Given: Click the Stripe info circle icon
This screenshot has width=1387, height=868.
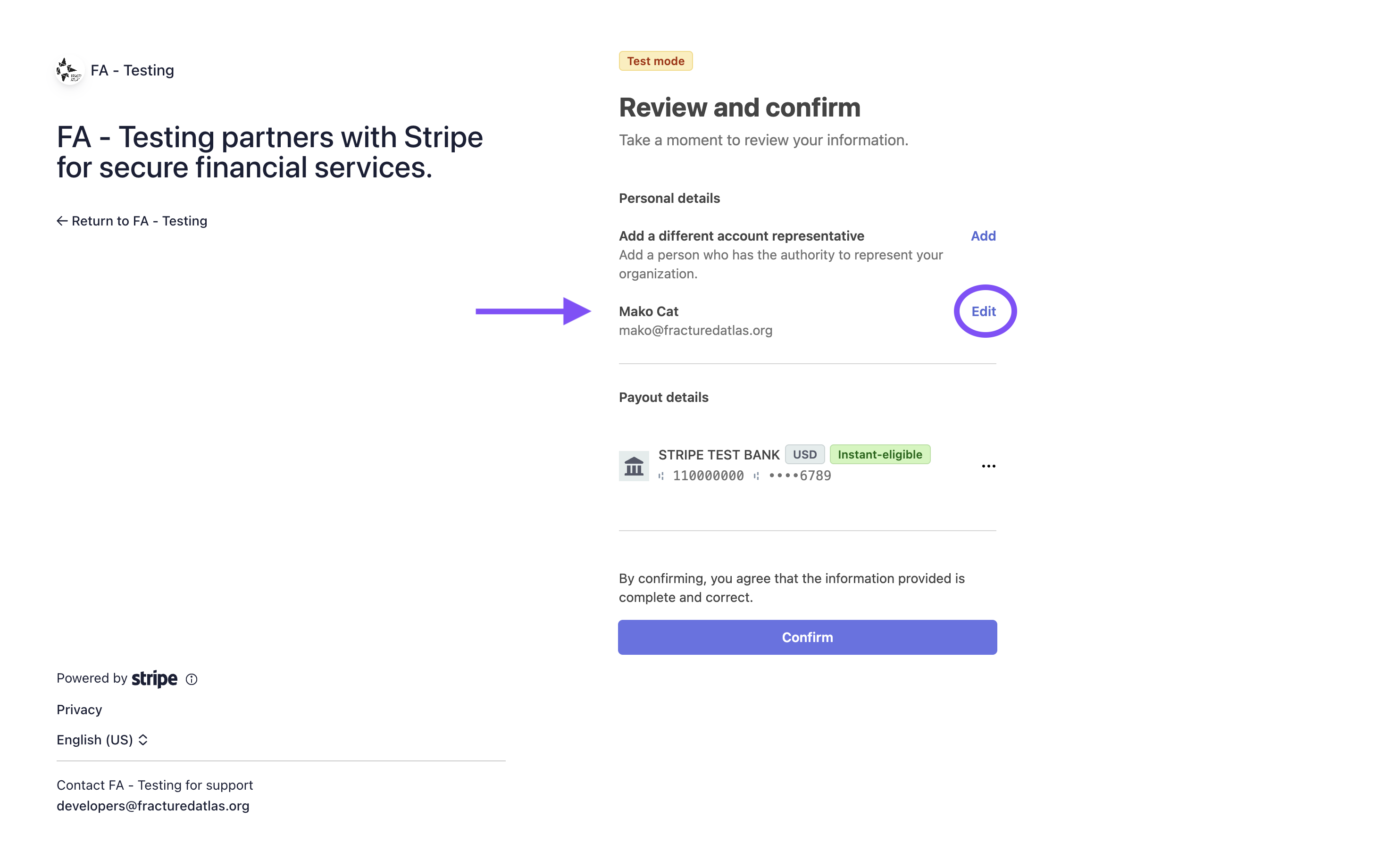Looking at the screenshot, I should coord(192,679).
